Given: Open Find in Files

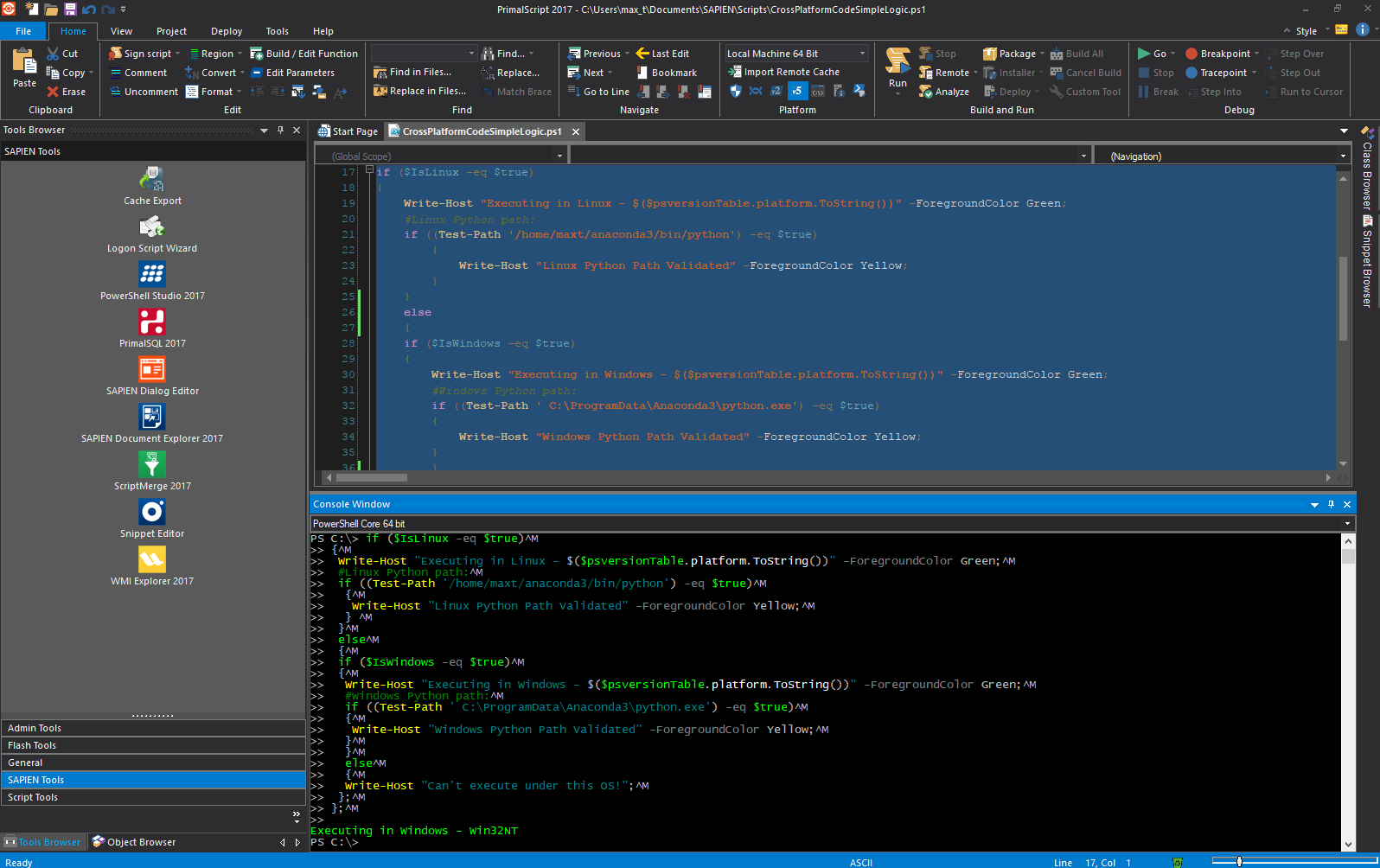Looking at the screenshot, I should point(412,72).
